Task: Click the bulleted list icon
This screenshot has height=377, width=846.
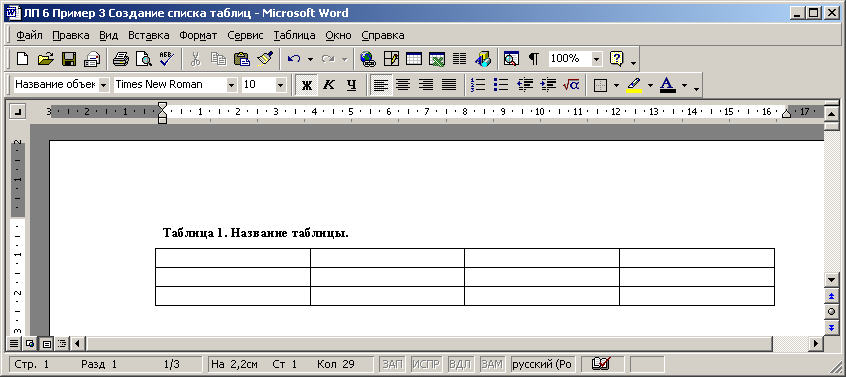Action: [x=501, y=85]
